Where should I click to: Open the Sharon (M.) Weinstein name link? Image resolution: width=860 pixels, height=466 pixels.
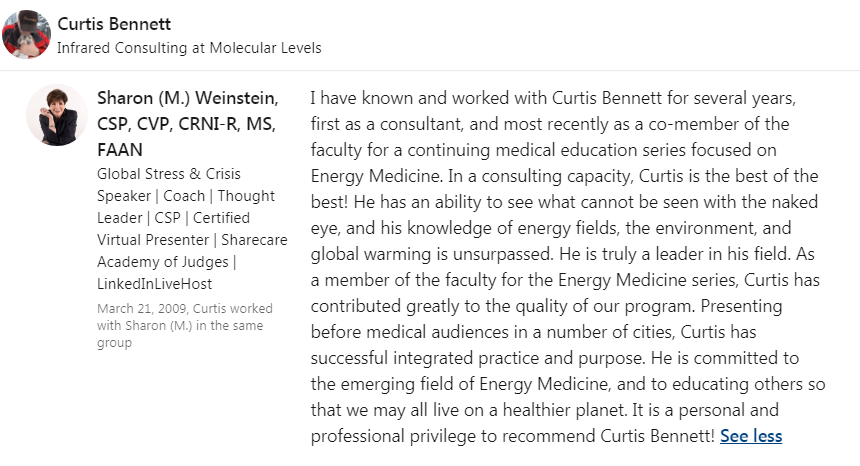pyautogui.click(x=188, y=98)
